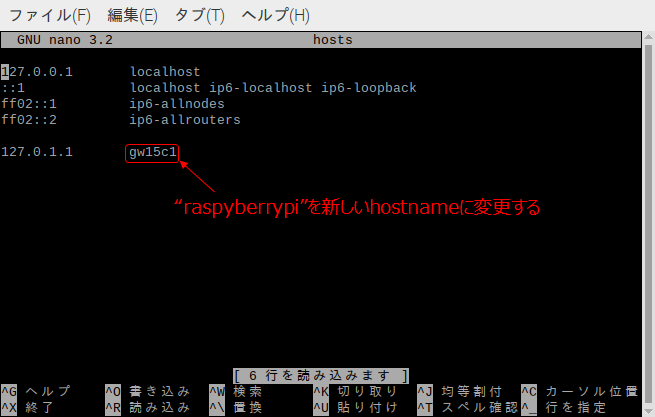Open the 編集(E) menu
This screenshot has height=417, width=655.
pos(132,16)
